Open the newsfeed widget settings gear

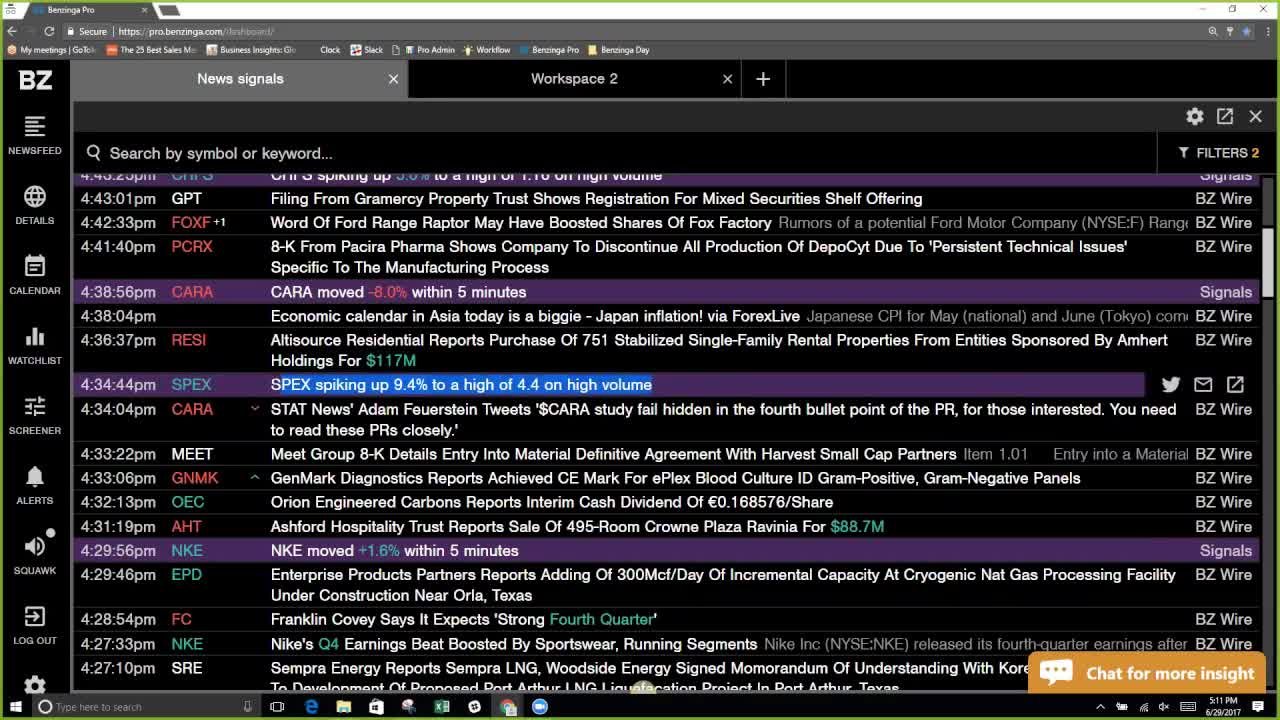[1195, 116]
